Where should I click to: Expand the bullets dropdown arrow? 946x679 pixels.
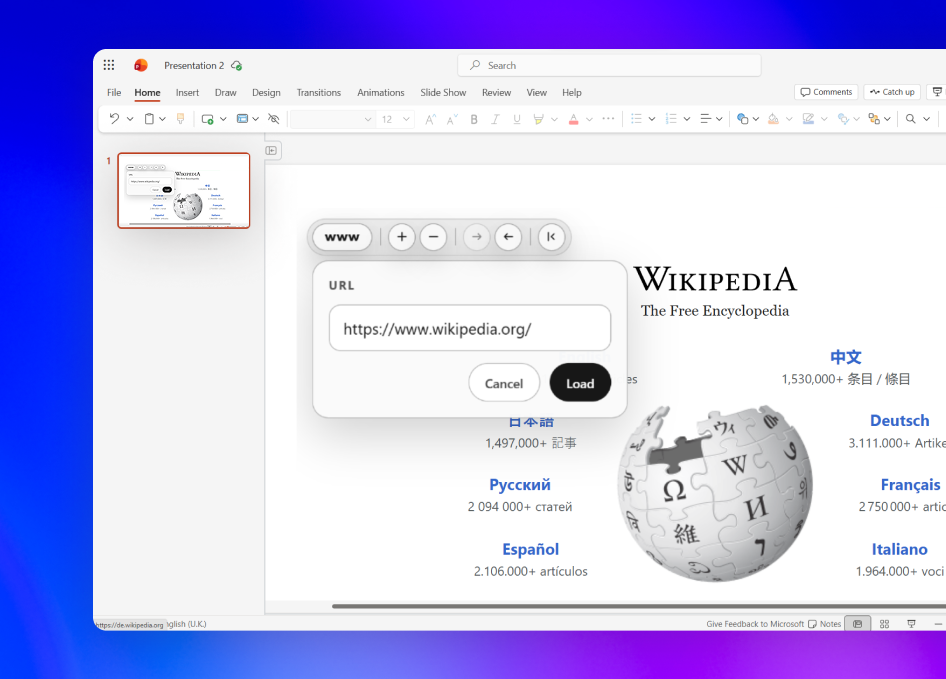tap(652, 119)
